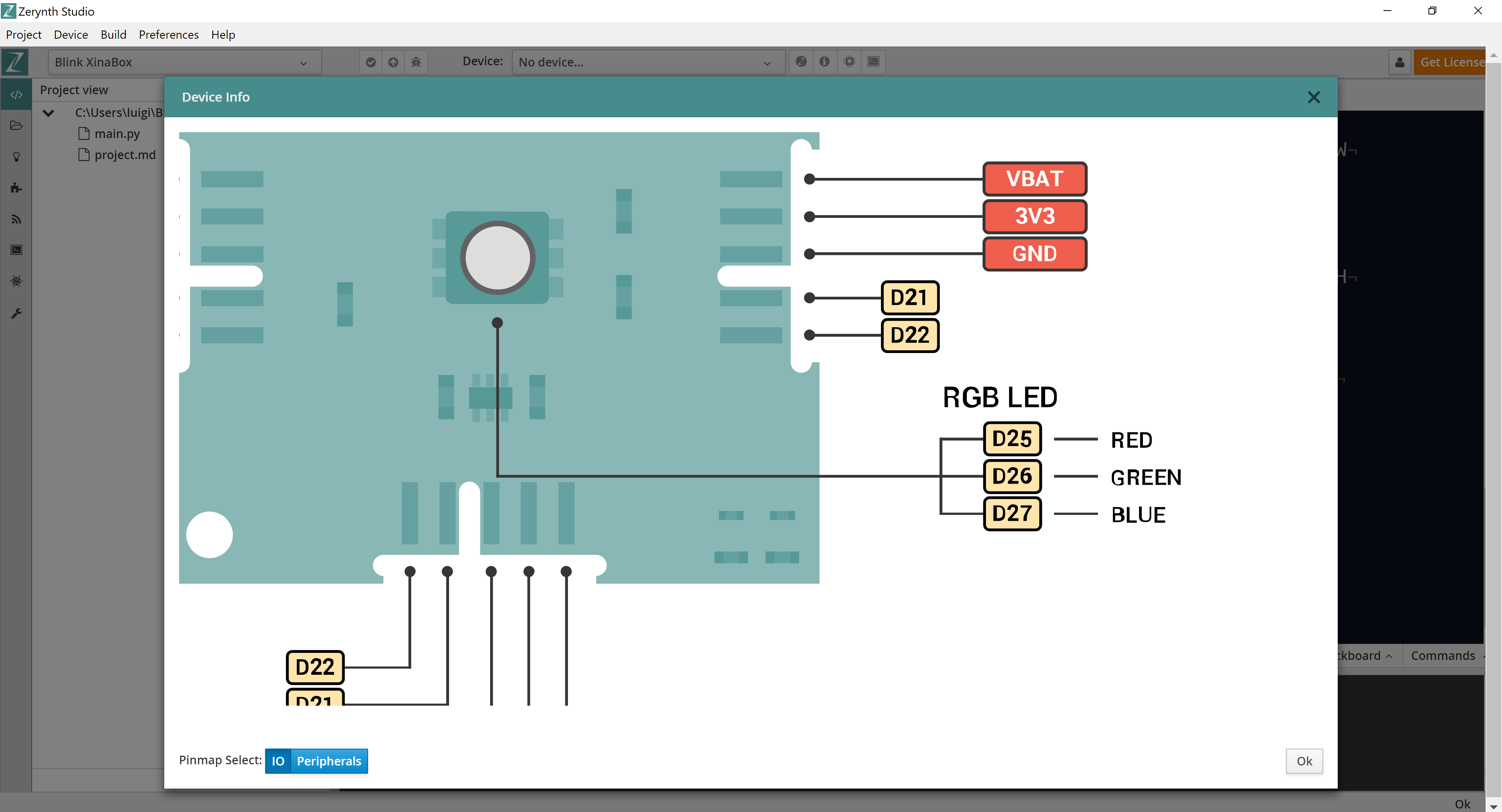Open the folder browser sidebar icon
The width and height of the screenshot is (1502, 812).
[x=16, y=125]
